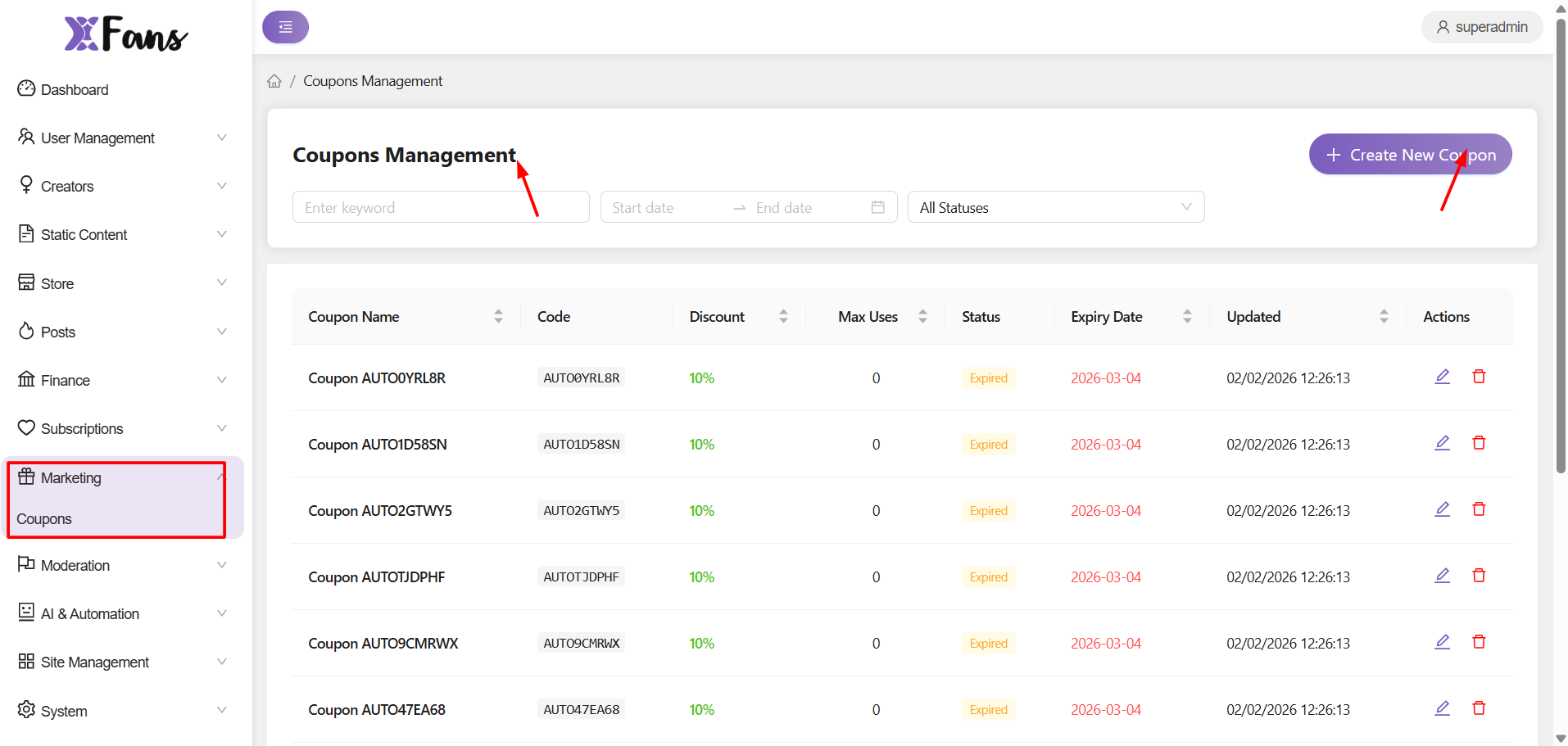The height and width of the screenshot is (746, 1568).
Task: Click the edit pencil for Coupon AUTO2GTWY5
Action: pyautogui.click(x=1442, y=509)
